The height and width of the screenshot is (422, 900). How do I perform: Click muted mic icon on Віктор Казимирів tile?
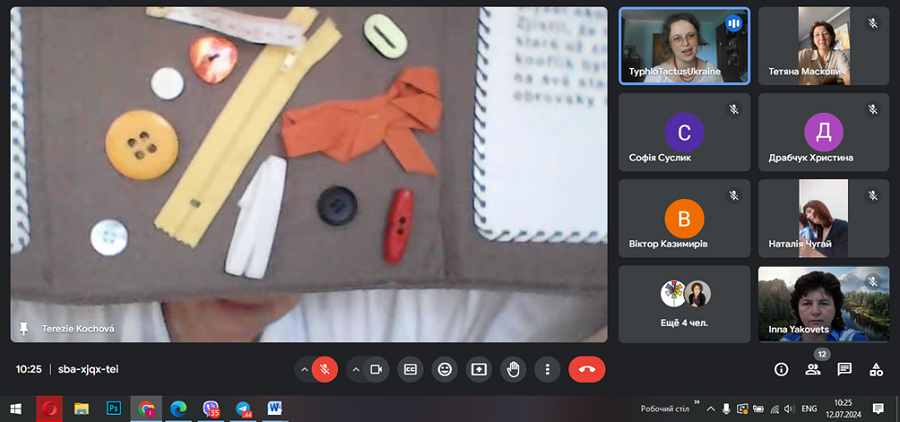pyautogui.click(x=733, y=195)
